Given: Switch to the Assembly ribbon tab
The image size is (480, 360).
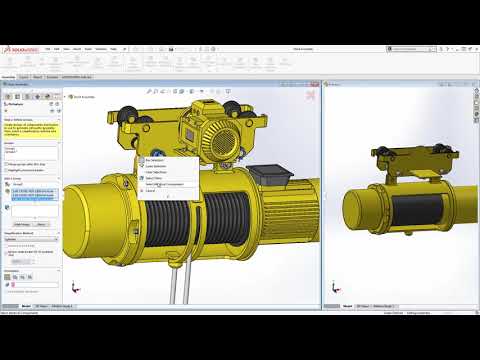Looking at the screenshot, I should tap(8, 77).
